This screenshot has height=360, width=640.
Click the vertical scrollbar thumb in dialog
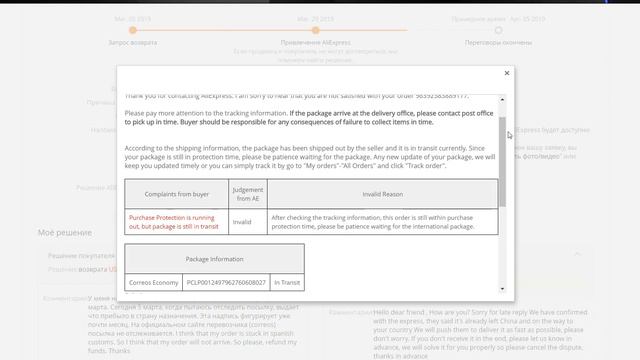click(502, 162)
